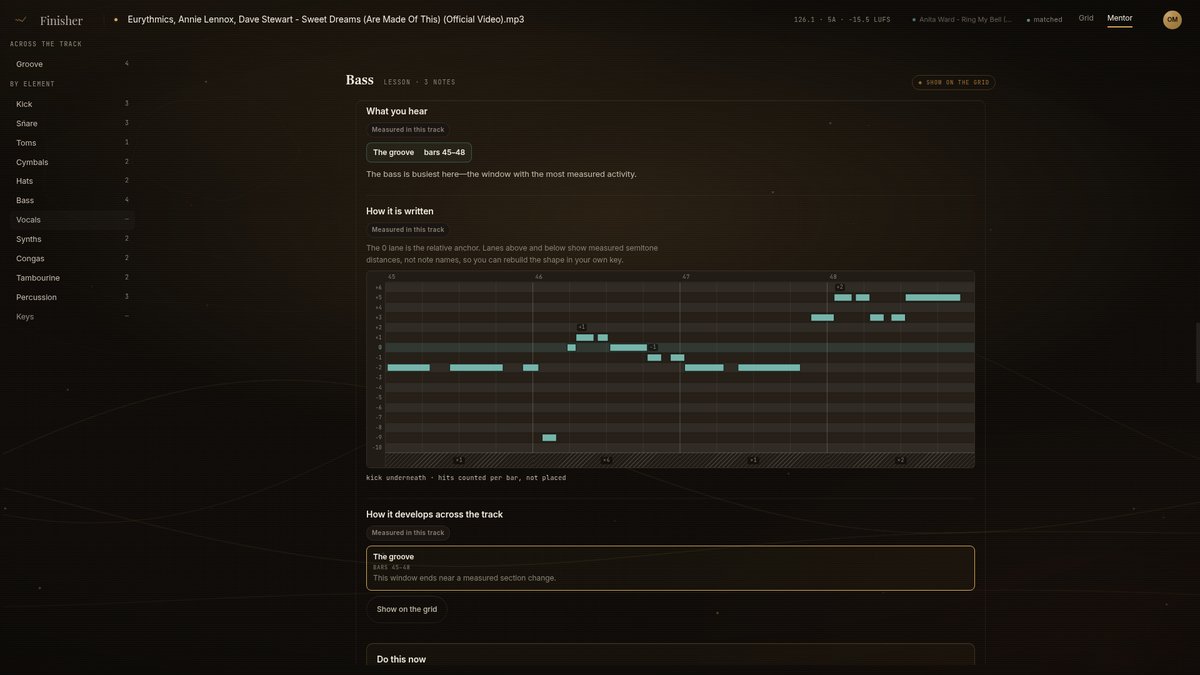The image size is (1200, 675).
Task: Open the Do this now card
Action: pyautogui.click(x=670, y=655)
